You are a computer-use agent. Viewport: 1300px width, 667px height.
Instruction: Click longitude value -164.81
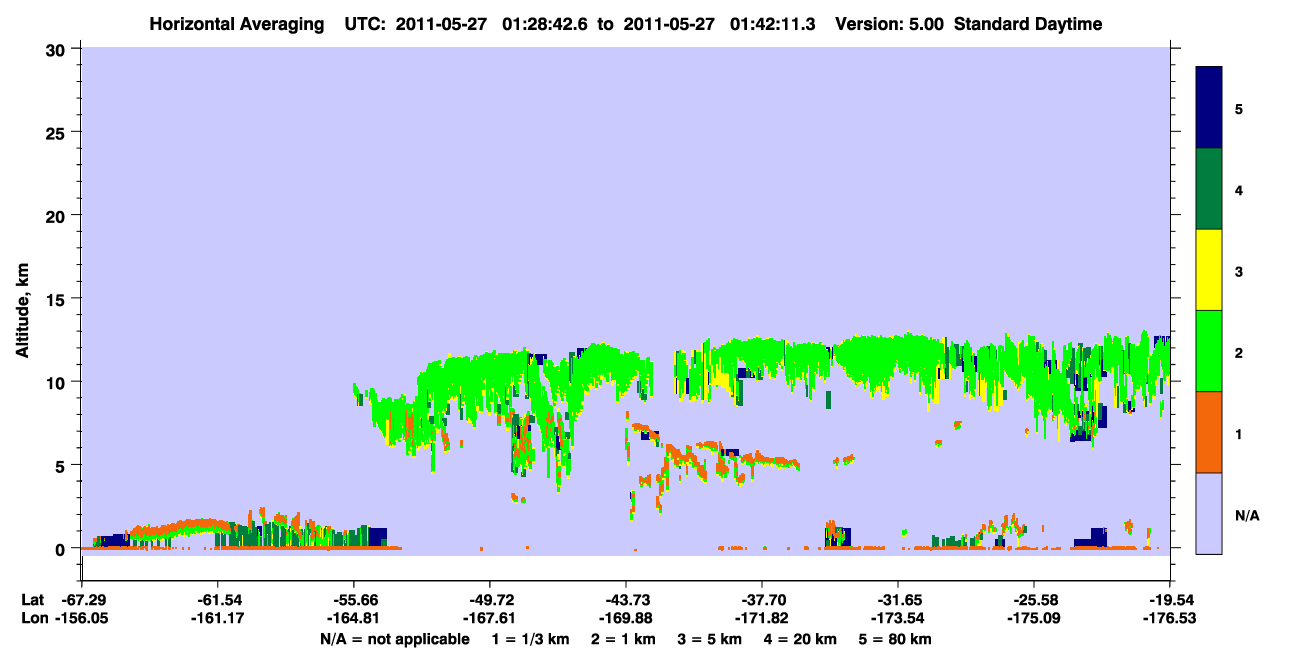click(354, 618)
